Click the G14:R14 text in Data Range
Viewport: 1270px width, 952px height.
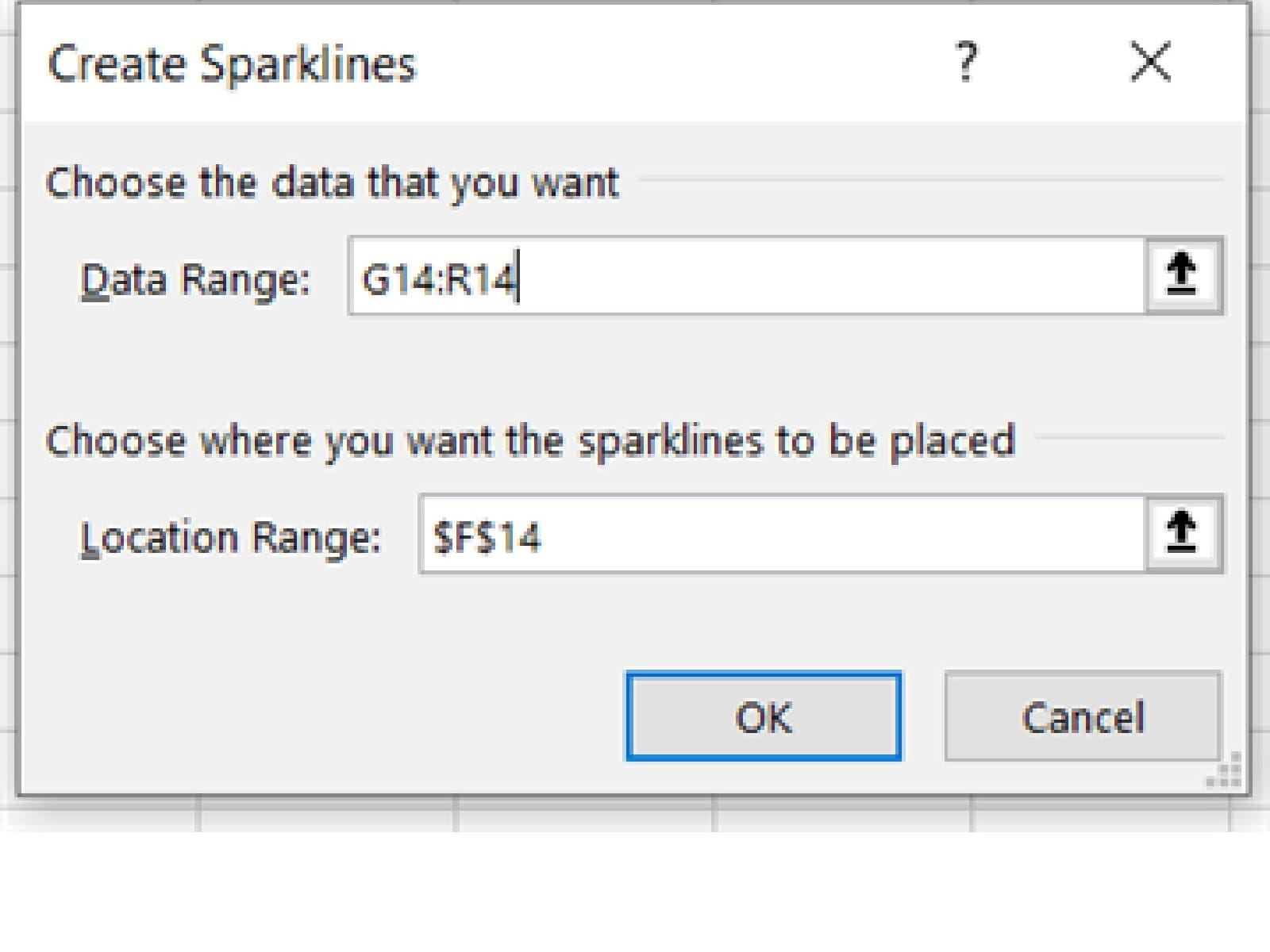(x=438, y=278)
